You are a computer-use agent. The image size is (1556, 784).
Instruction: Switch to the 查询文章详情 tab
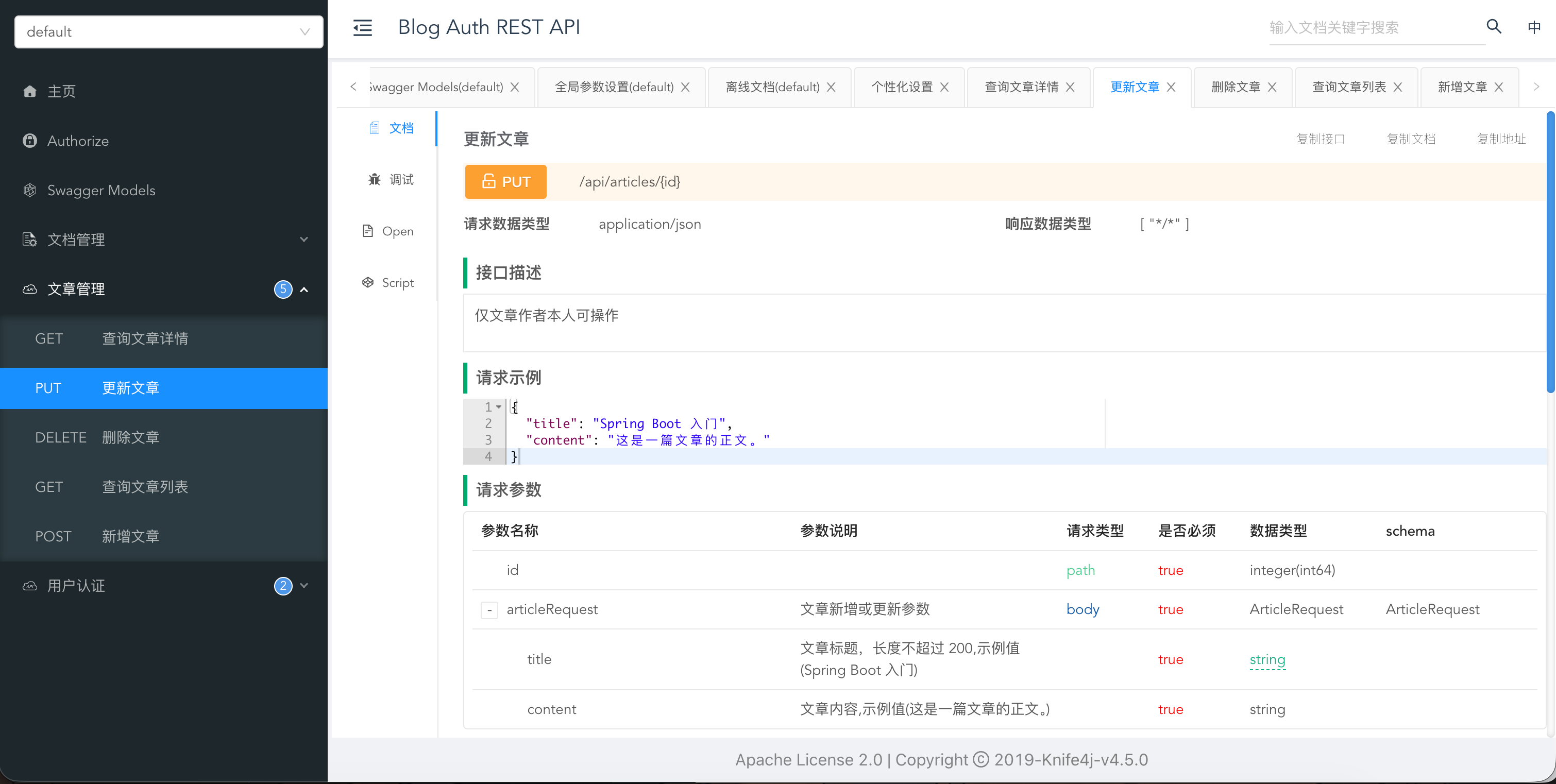[1021, 88]
